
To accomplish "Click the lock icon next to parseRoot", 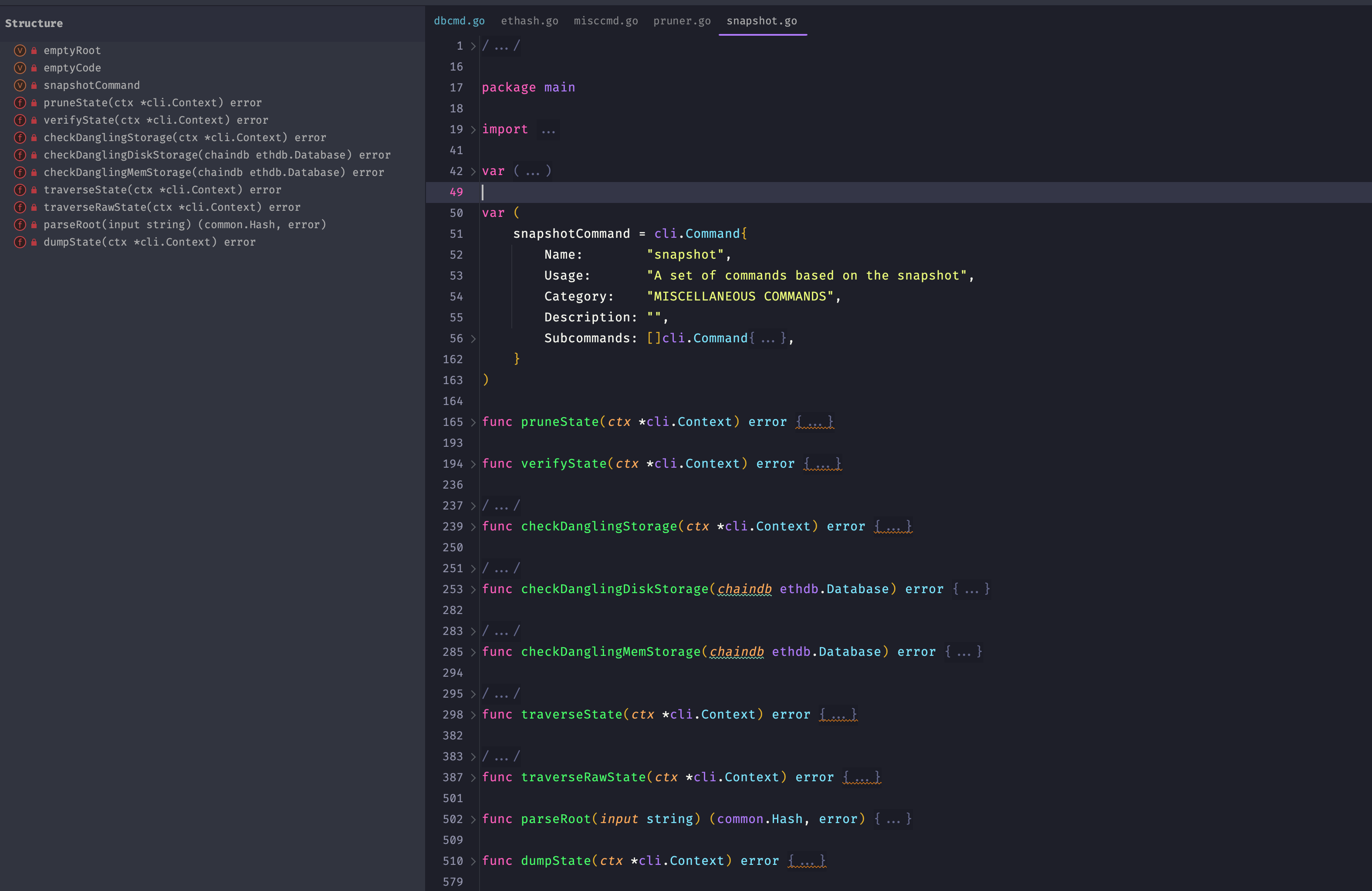I will [x=34, y=225].
